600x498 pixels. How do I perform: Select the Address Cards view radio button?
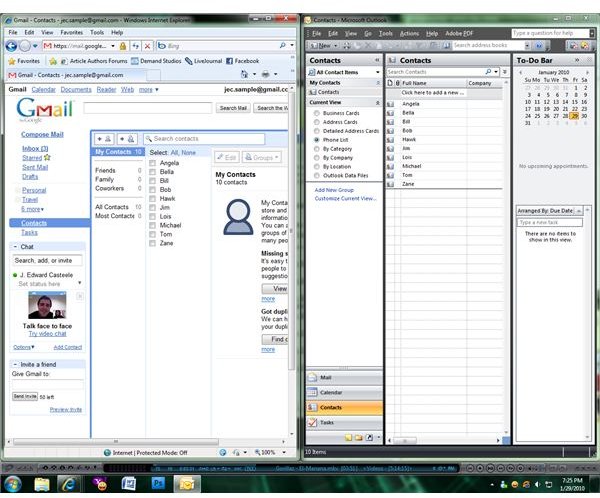pyautogui.click(x=316, y=122)
